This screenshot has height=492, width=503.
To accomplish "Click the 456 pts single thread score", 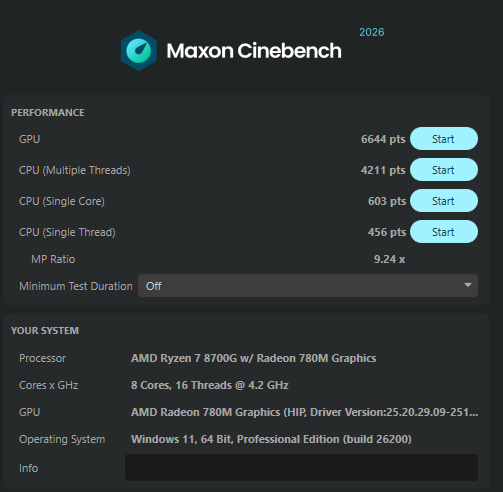I will [x=387, y=232].
